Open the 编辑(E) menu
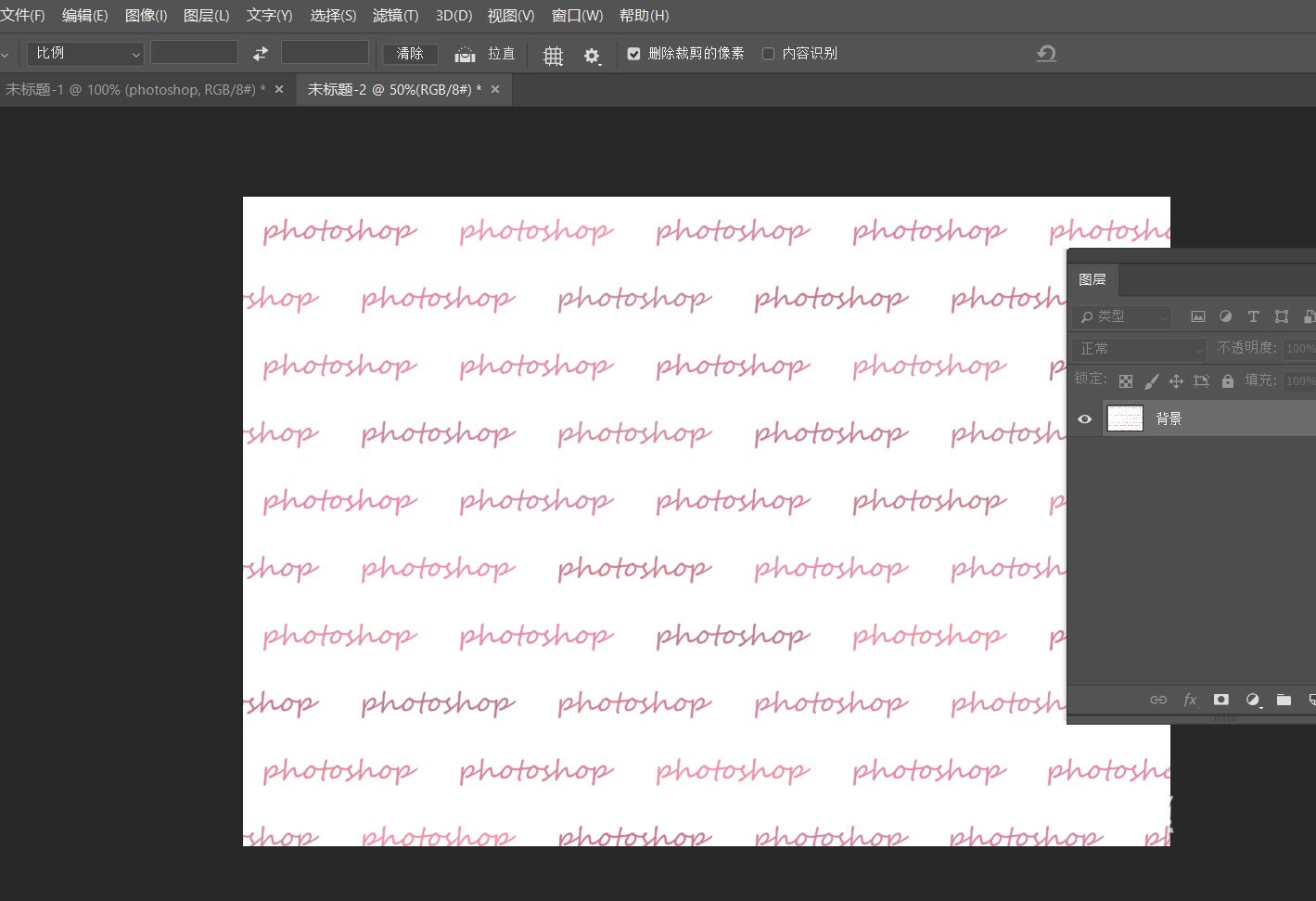The width and height of the screenshot is (1316, 901). click(x=84, y=16)
